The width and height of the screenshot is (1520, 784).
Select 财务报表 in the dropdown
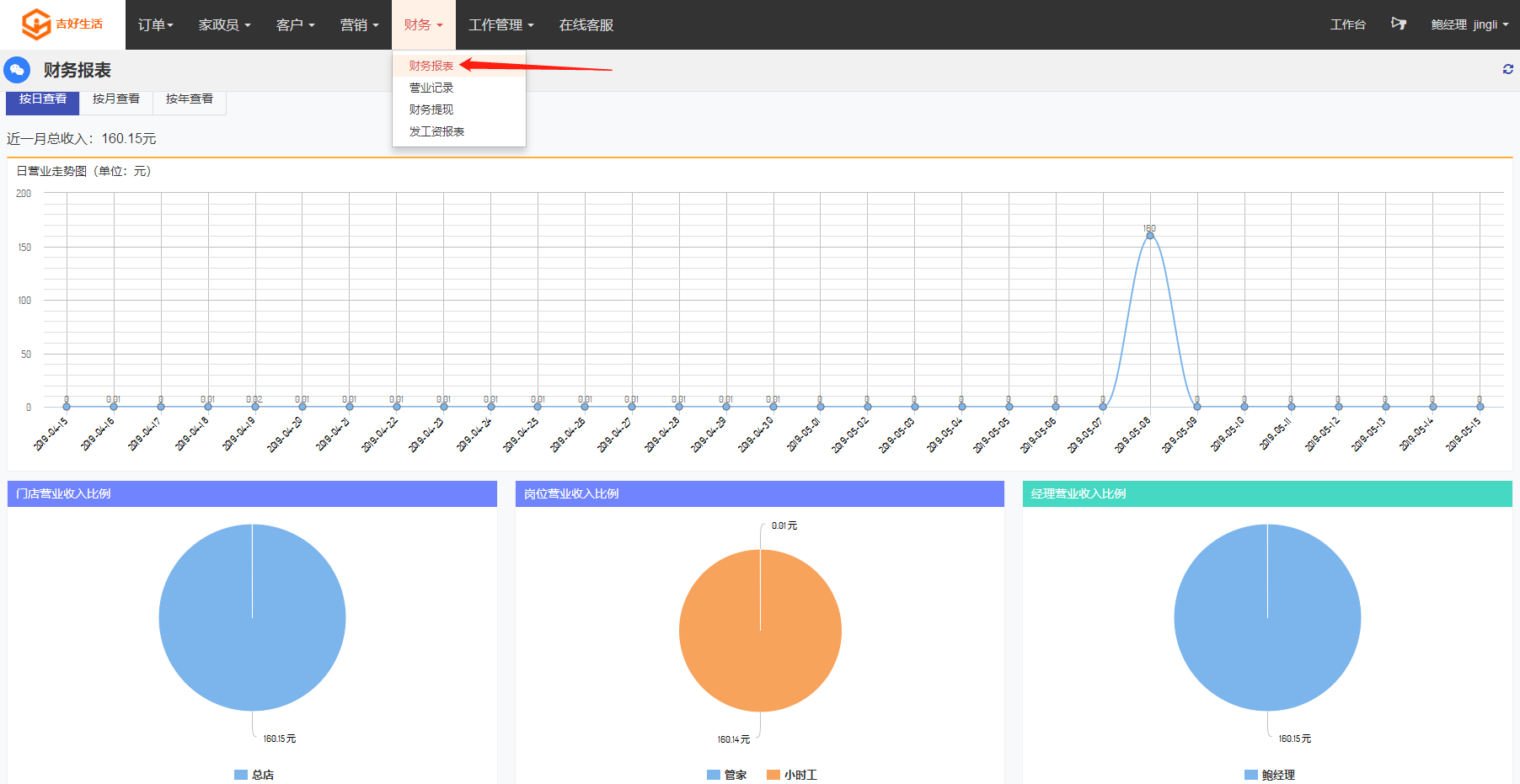click(459, 66)
